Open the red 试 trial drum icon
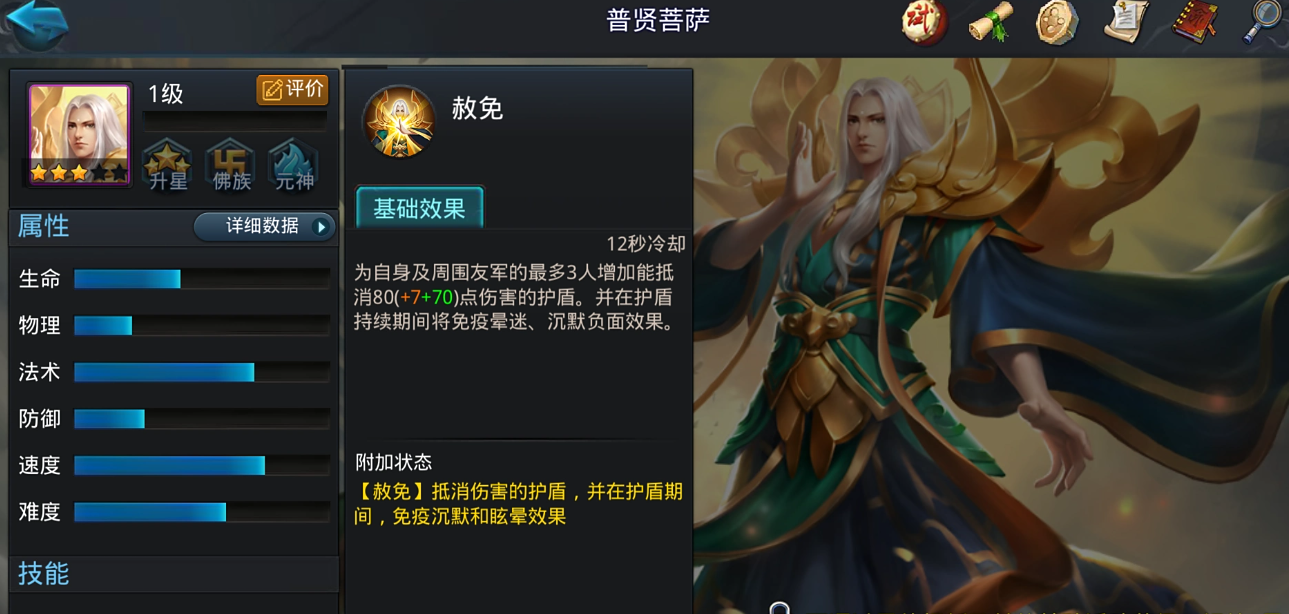 point(925,22)
